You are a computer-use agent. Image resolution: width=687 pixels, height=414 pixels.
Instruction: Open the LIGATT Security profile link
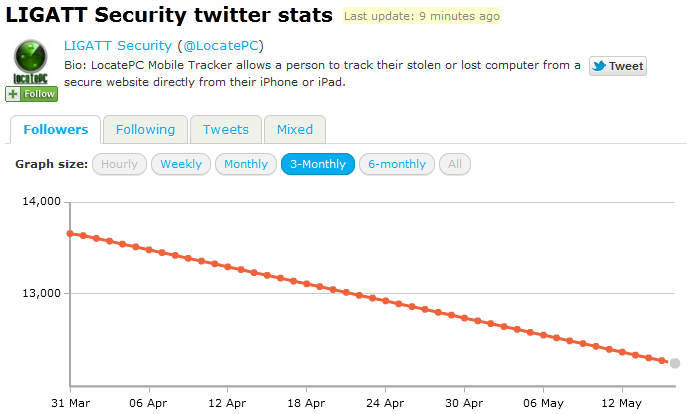coord(118,46)
